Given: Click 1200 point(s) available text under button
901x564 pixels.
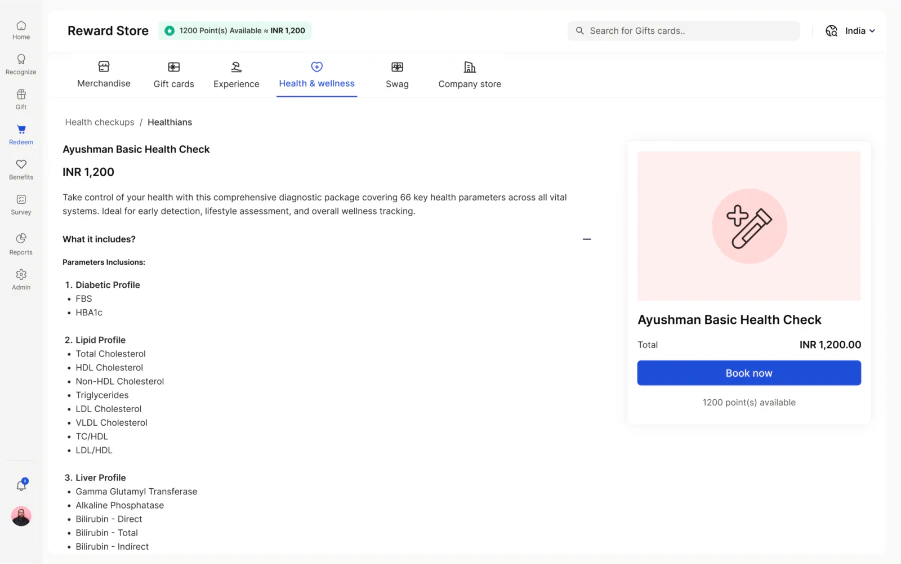Looking at the screenshot, I should 749,403.
